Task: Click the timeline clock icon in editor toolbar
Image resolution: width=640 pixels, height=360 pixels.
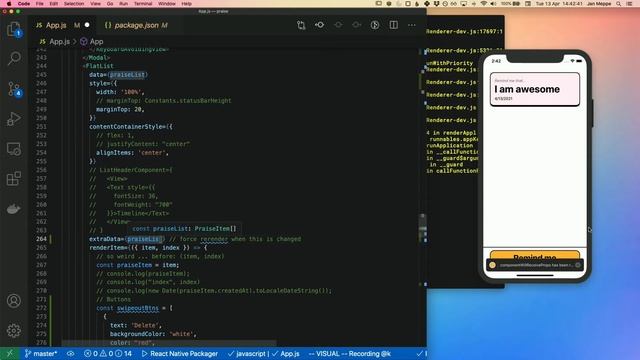Action: click(375, 25)
